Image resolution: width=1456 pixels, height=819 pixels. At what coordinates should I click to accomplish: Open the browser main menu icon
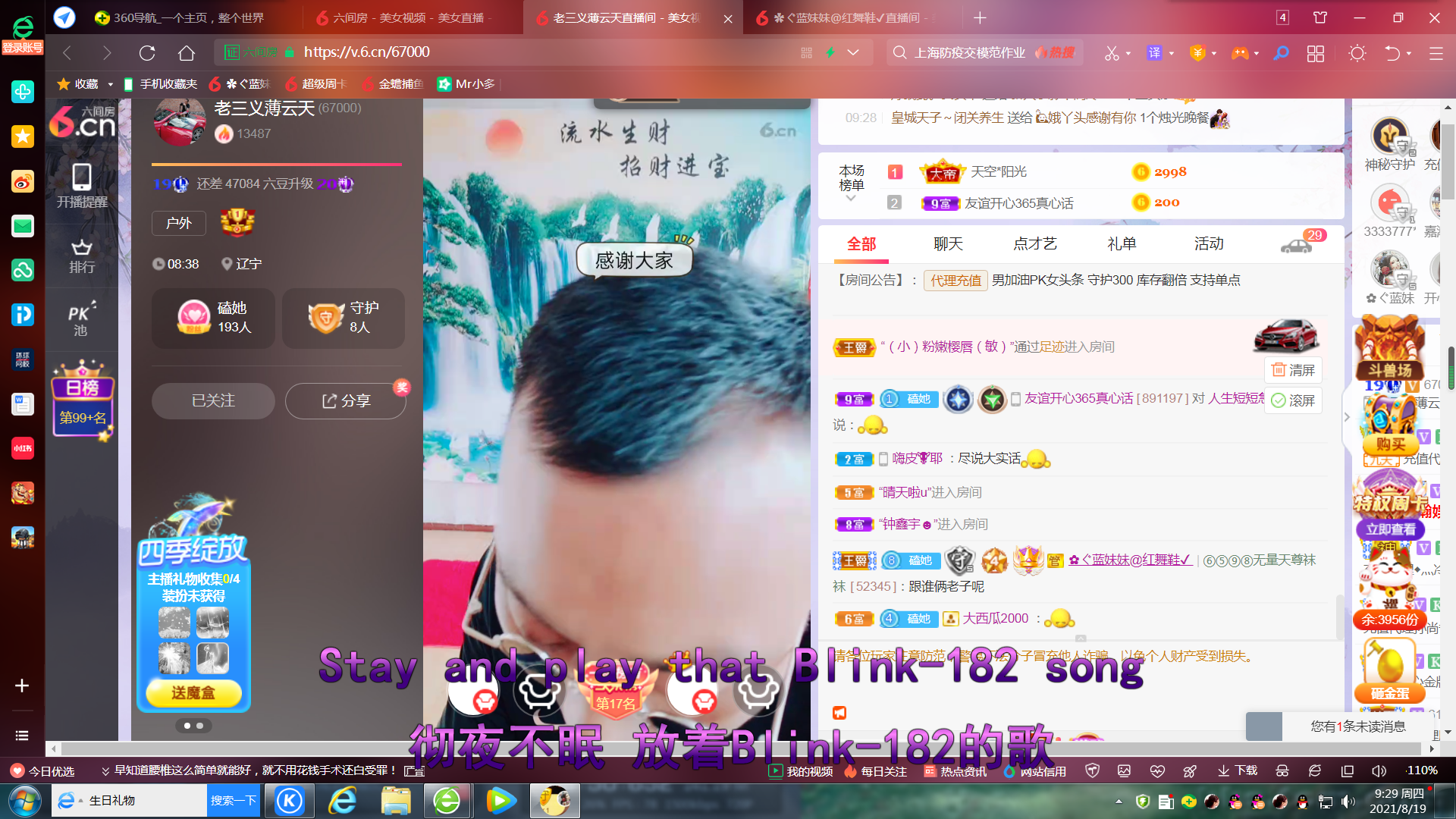point(1436,53)
